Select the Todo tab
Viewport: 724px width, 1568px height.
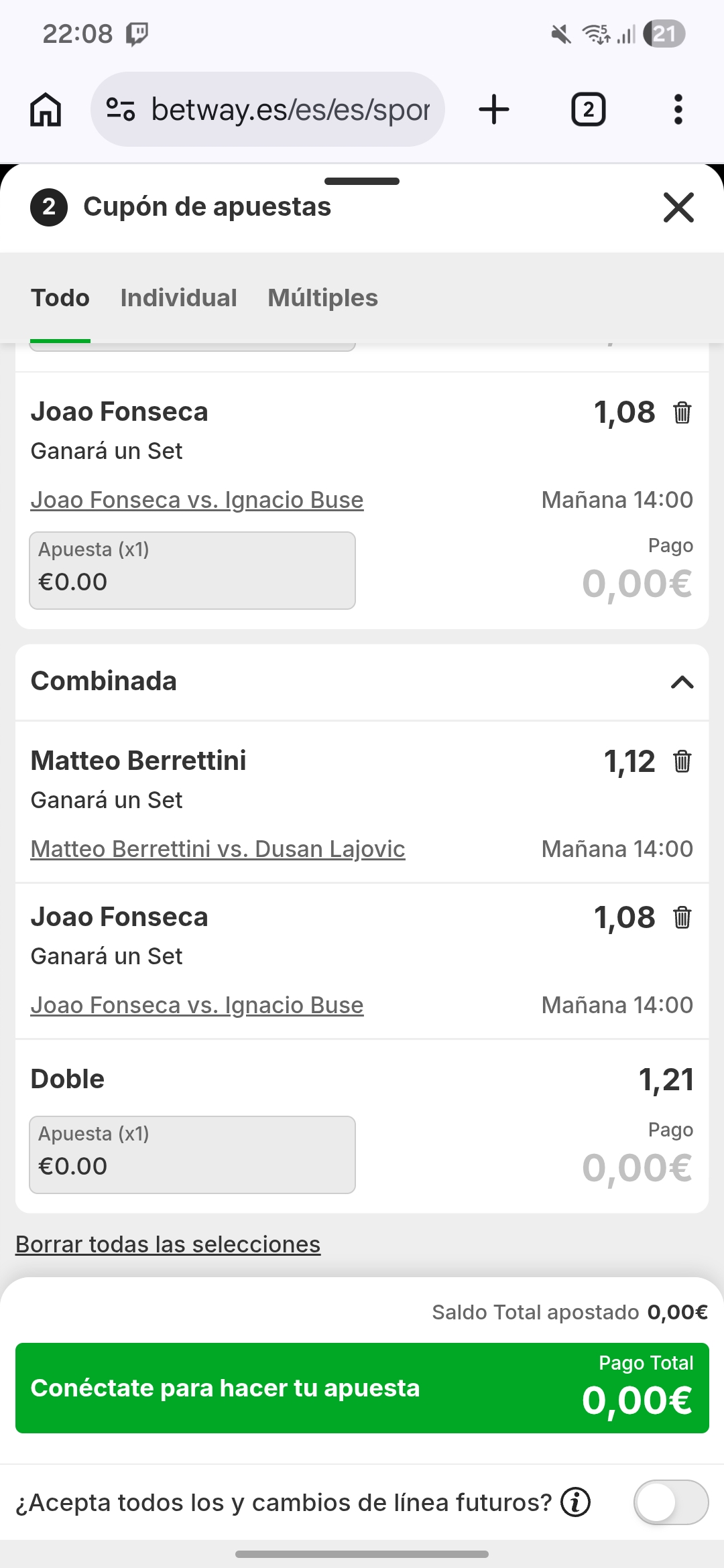[60, 298]
